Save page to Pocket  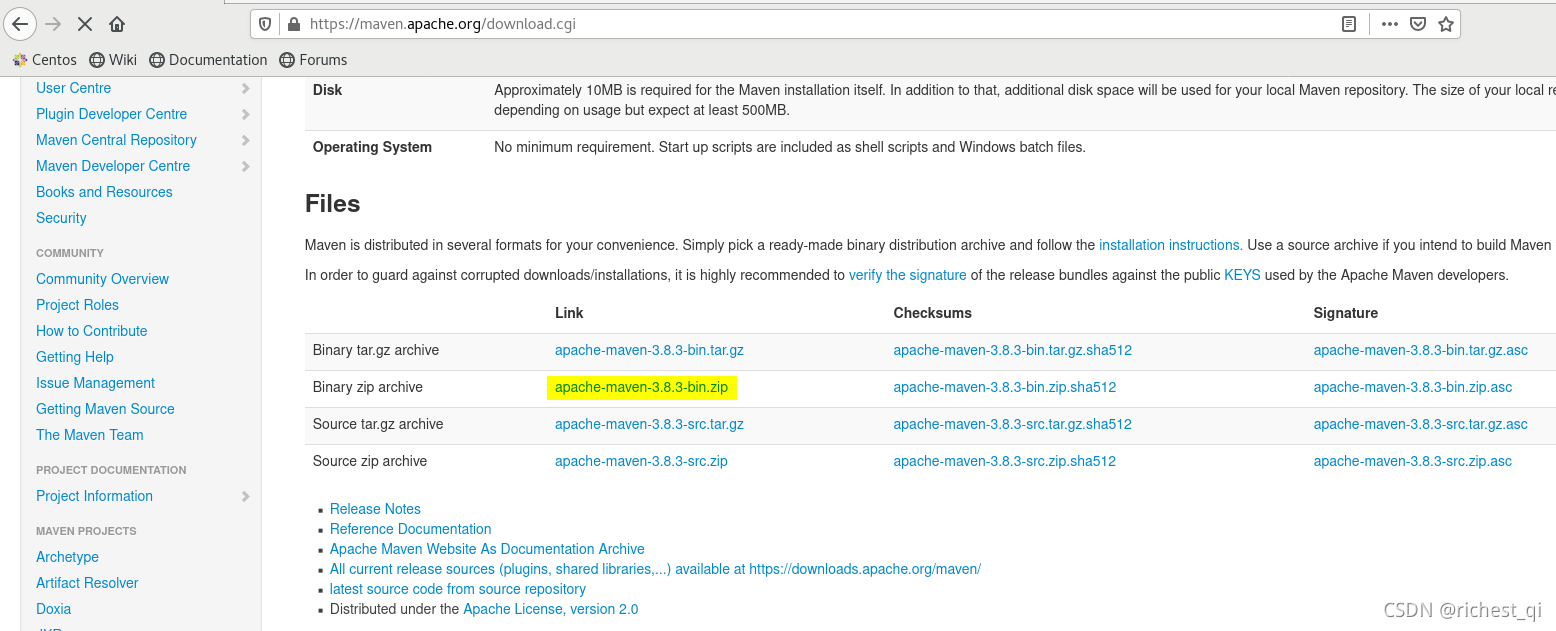pos(1418,23)
